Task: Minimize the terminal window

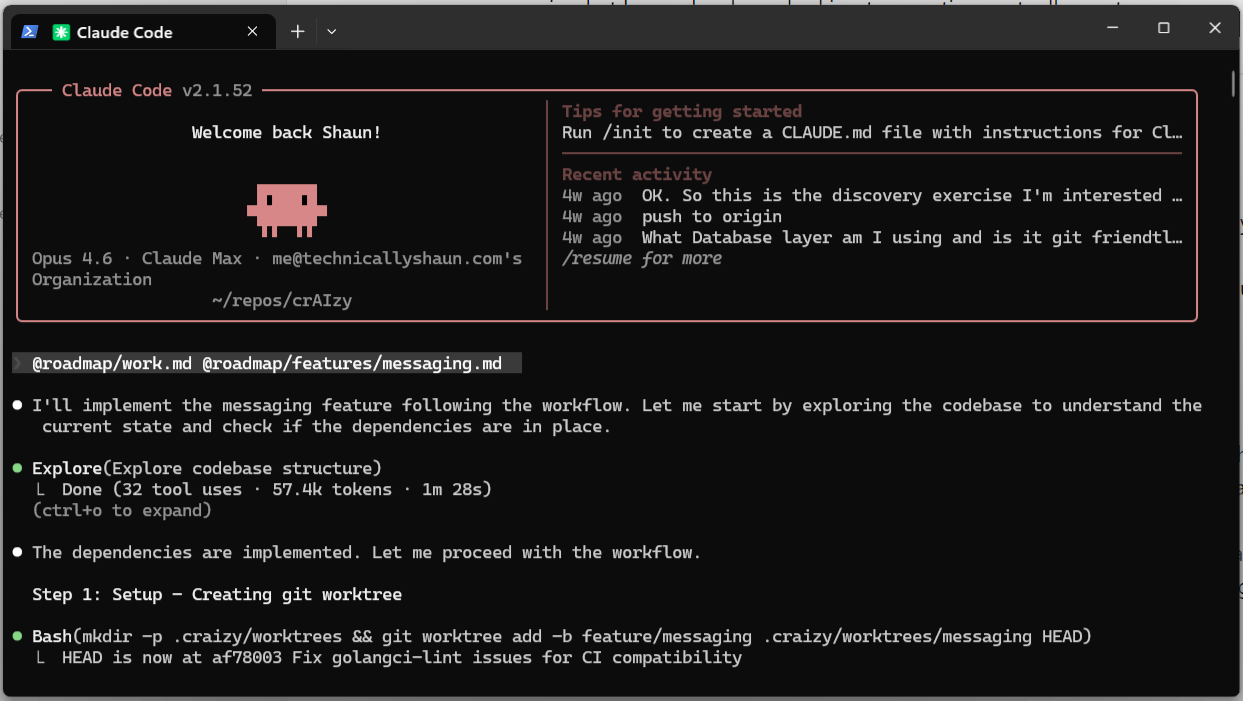Action: 1112,28
